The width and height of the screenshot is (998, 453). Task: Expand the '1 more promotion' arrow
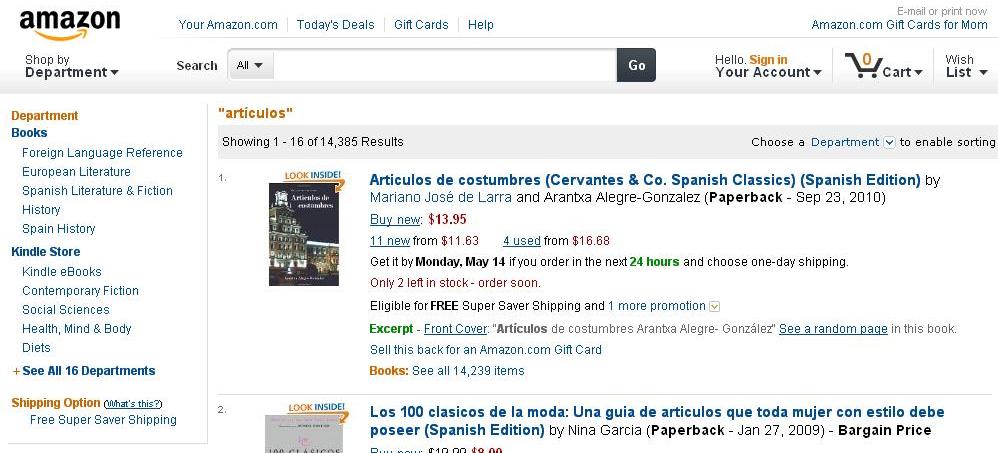[714, 306]
